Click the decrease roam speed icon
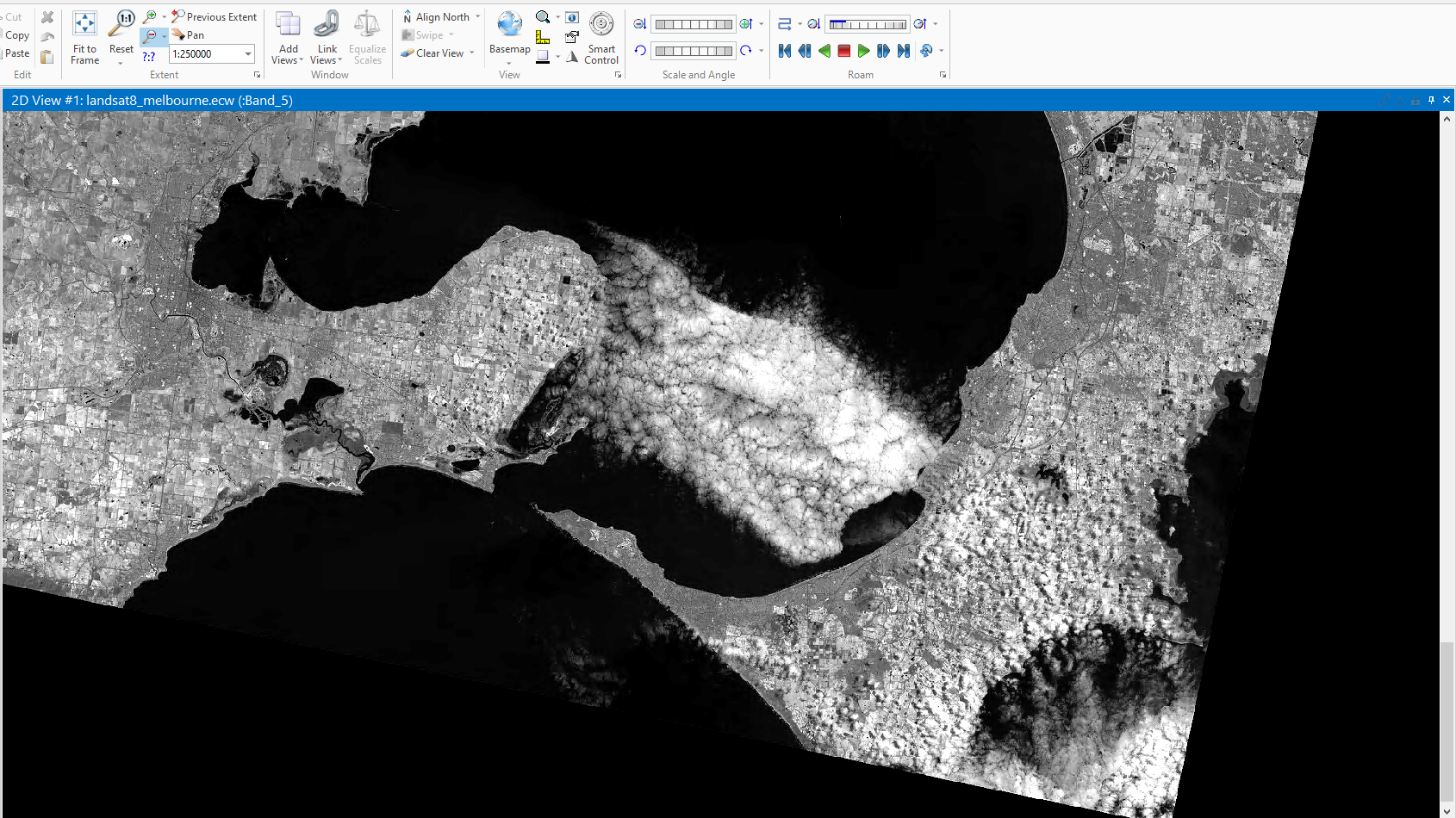The width and height of the screenshot is (1456, 818). [813, 24]
